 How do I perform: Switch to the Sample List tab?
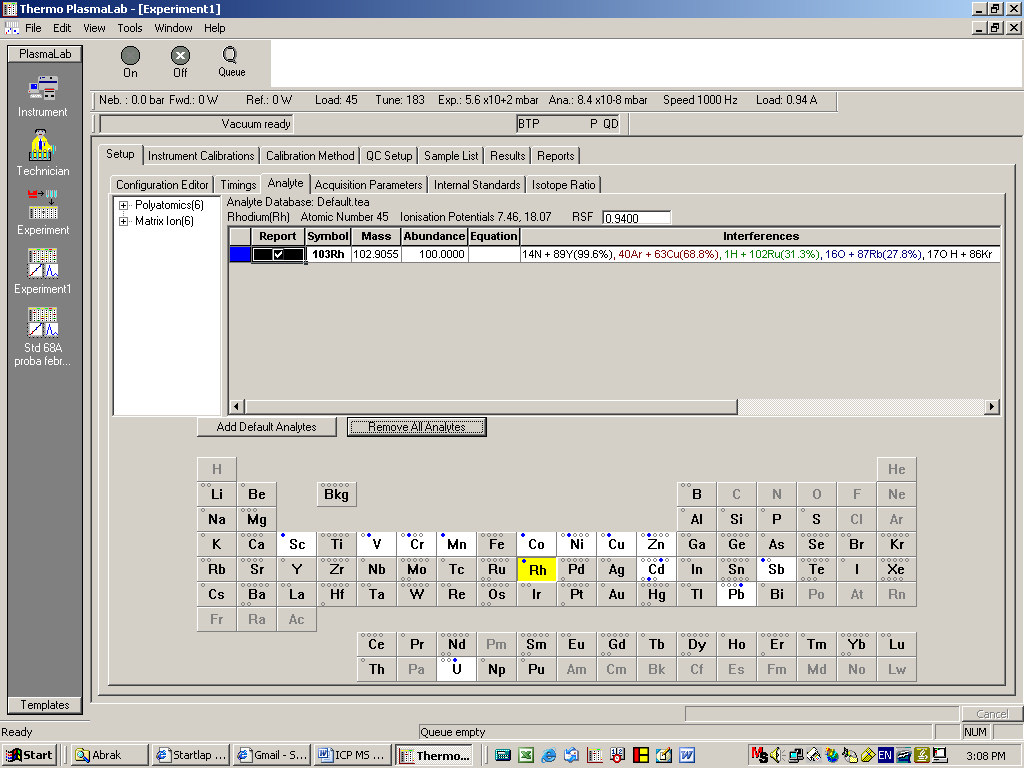click(x=451, y=156)
